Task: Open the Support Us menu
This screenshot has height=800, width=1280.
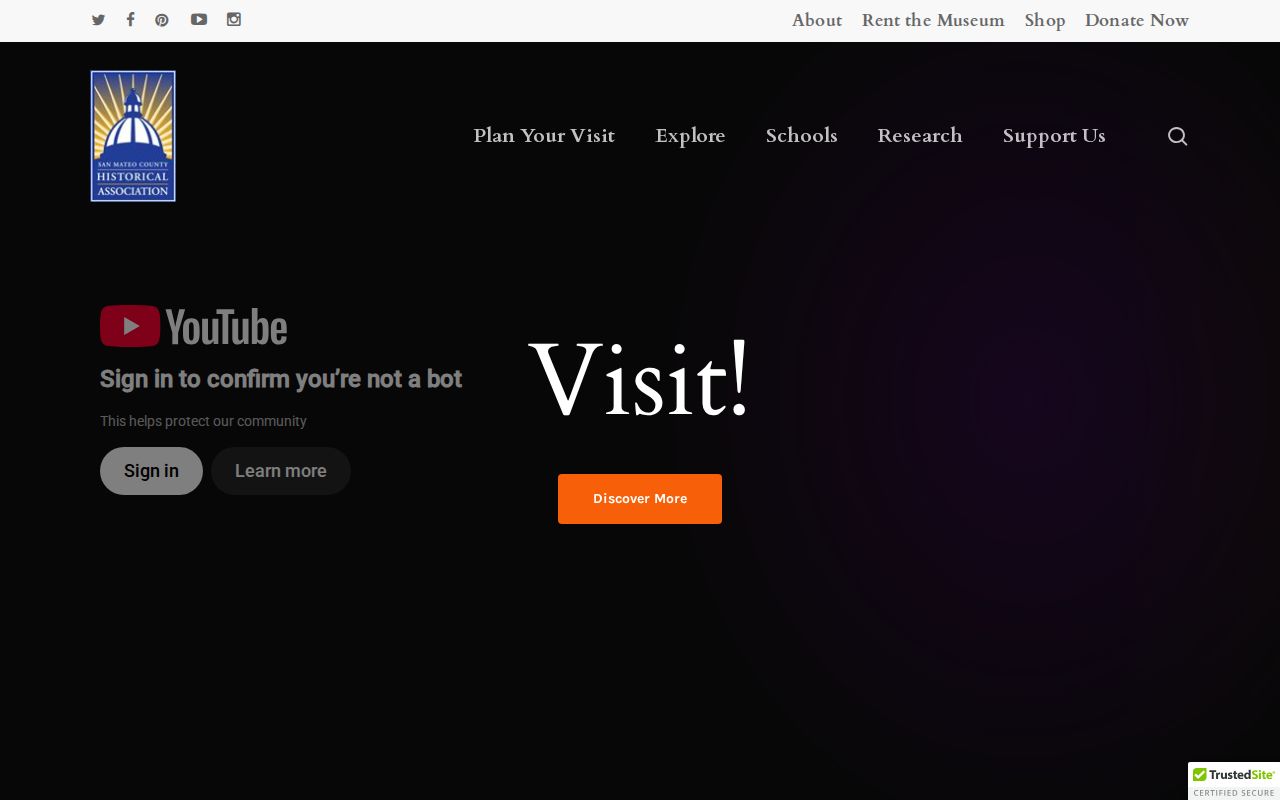Action: click(1054, 136)
